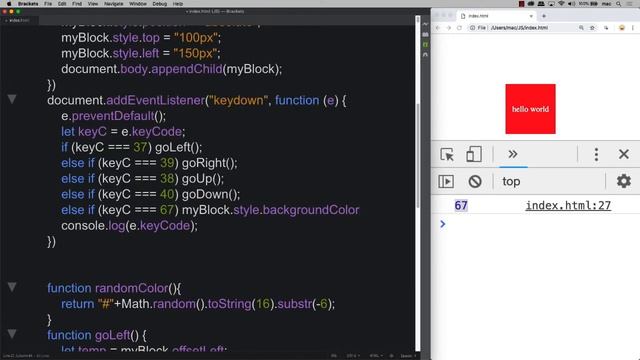640x360 pixels.
Task: Click the red hello world block
Action: coord(530,109)
